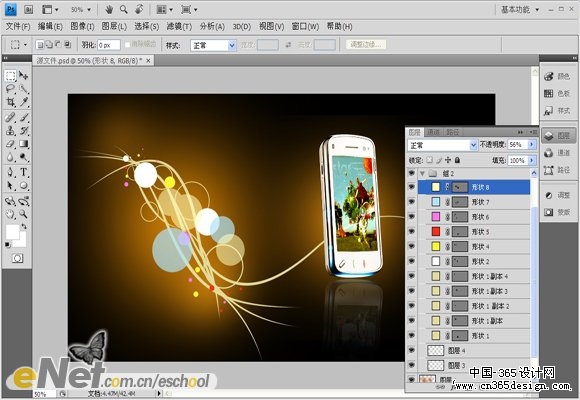Select the Hand tool in toolbox
Screen dimensions: 580x400
[10, 214]
